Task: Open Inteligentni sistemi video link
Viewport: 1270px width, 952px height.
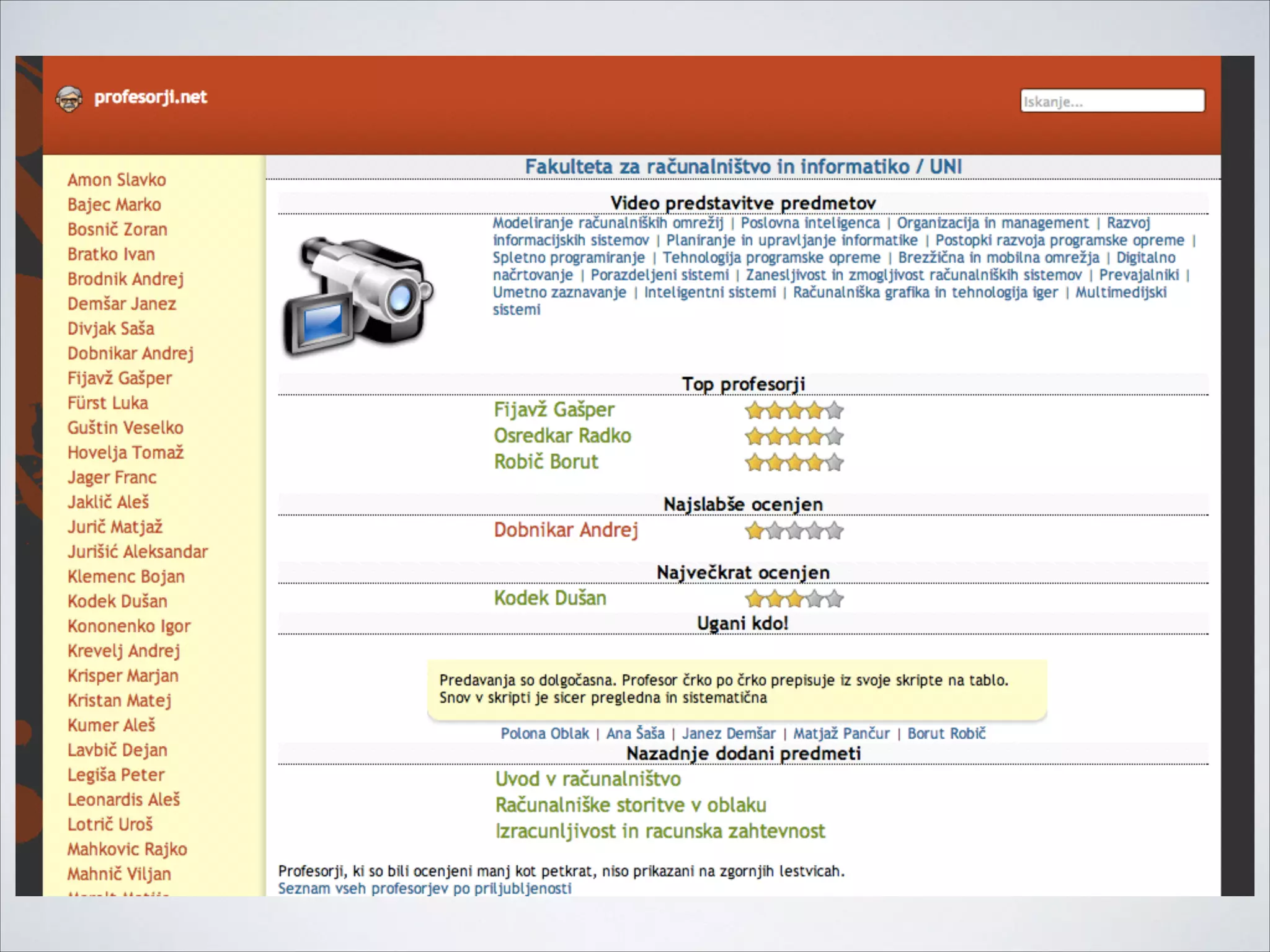Action: pos(710,293)
